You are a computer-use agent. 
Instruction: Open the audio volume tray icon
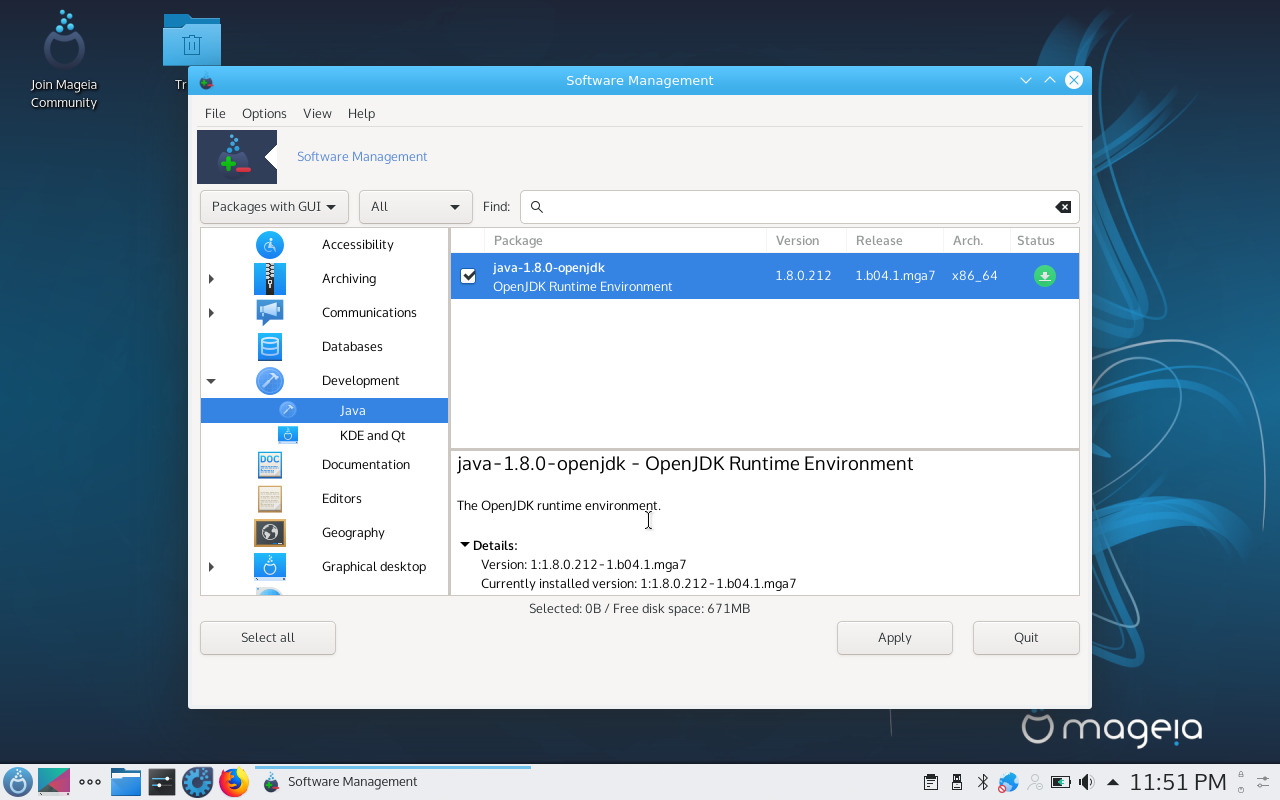pos(1086,782)
